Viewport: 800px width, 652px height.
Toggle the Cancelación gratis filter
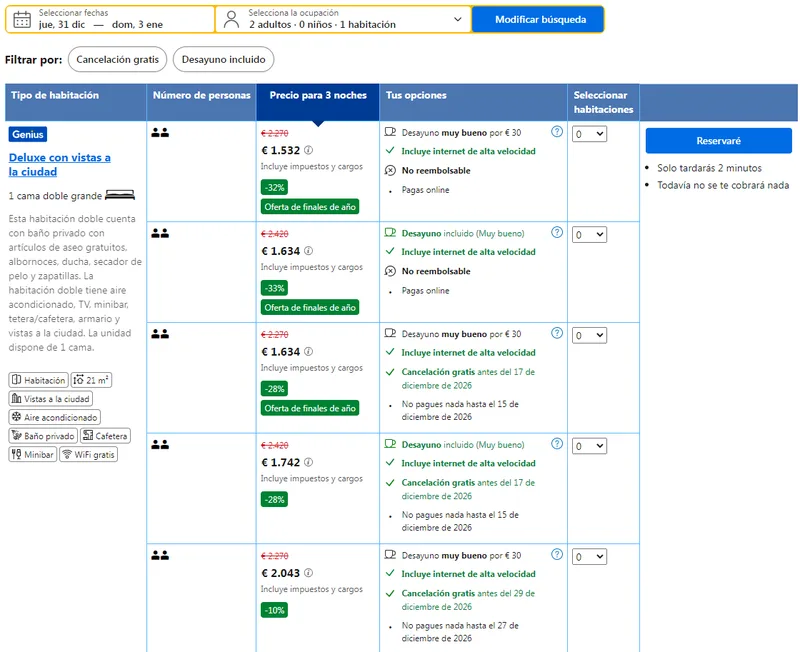tap(117, 59)
